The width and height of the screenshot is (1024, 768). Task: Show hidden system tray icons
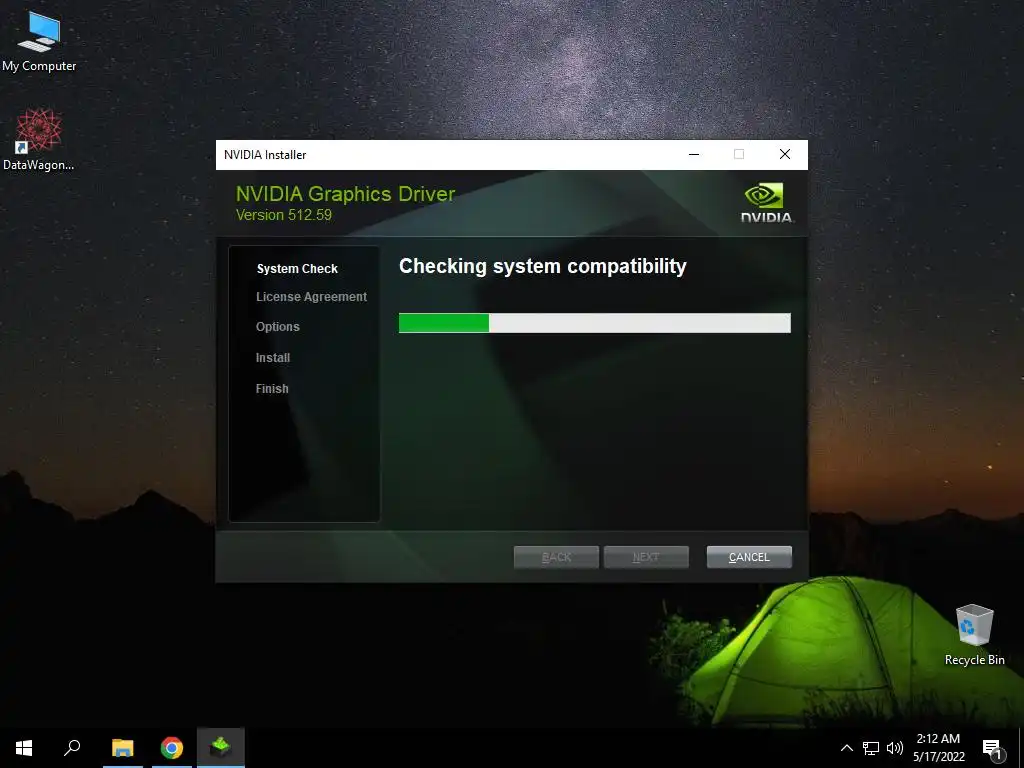tap(846, 748)
